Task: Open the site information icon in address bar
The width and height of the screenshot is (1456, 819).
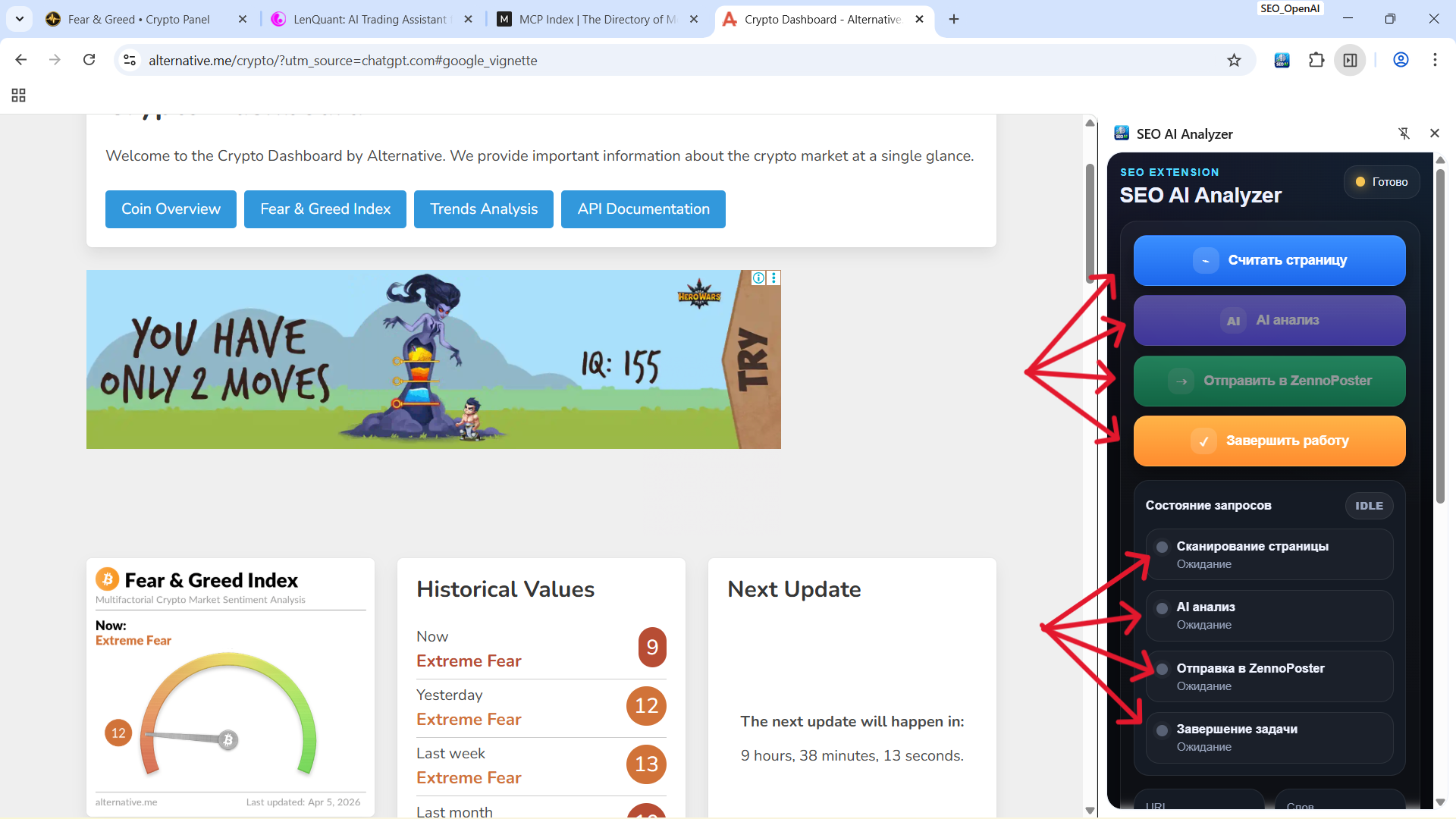Action: pos(130,60)
